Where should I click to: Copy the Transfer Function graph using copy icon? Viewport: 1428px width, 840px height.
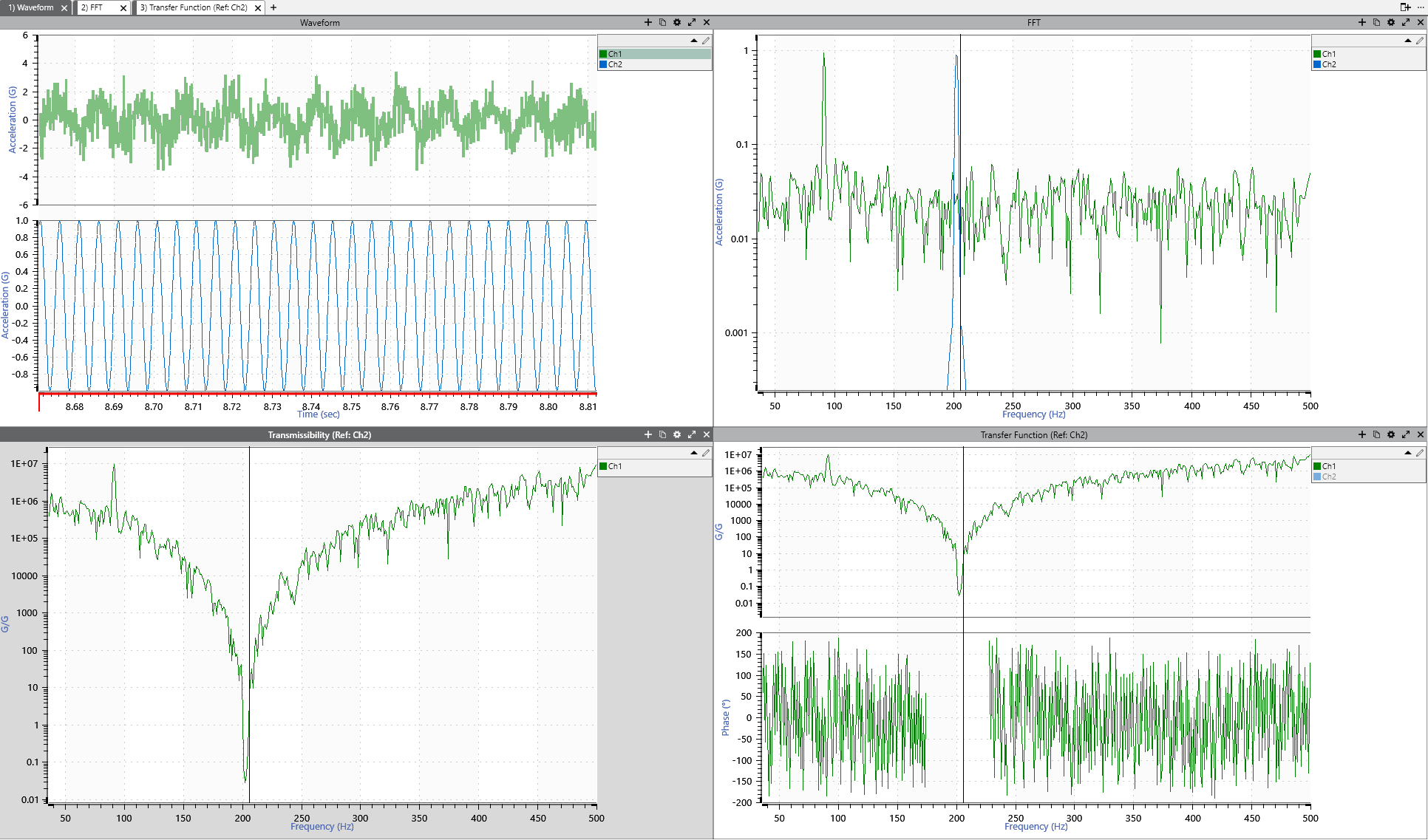[1376, 434]
